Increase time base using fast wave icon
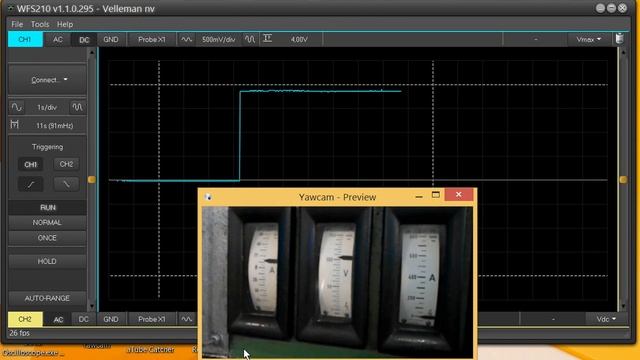This screenshot has width=640, height=360. pos(77,107)
